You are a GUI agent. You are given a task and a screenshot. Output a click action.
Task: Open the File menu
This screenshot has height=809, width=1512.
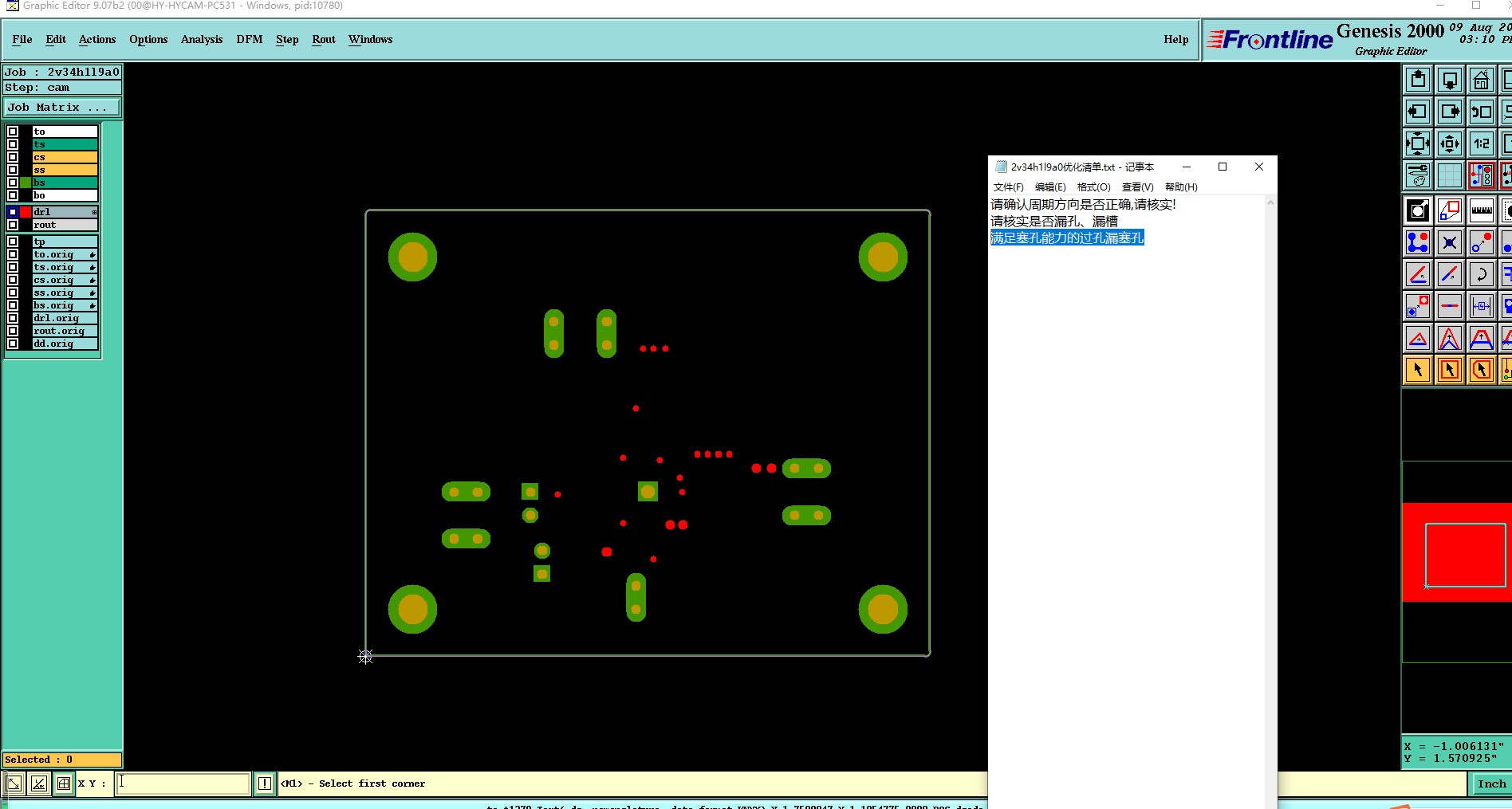coord(22,39)
